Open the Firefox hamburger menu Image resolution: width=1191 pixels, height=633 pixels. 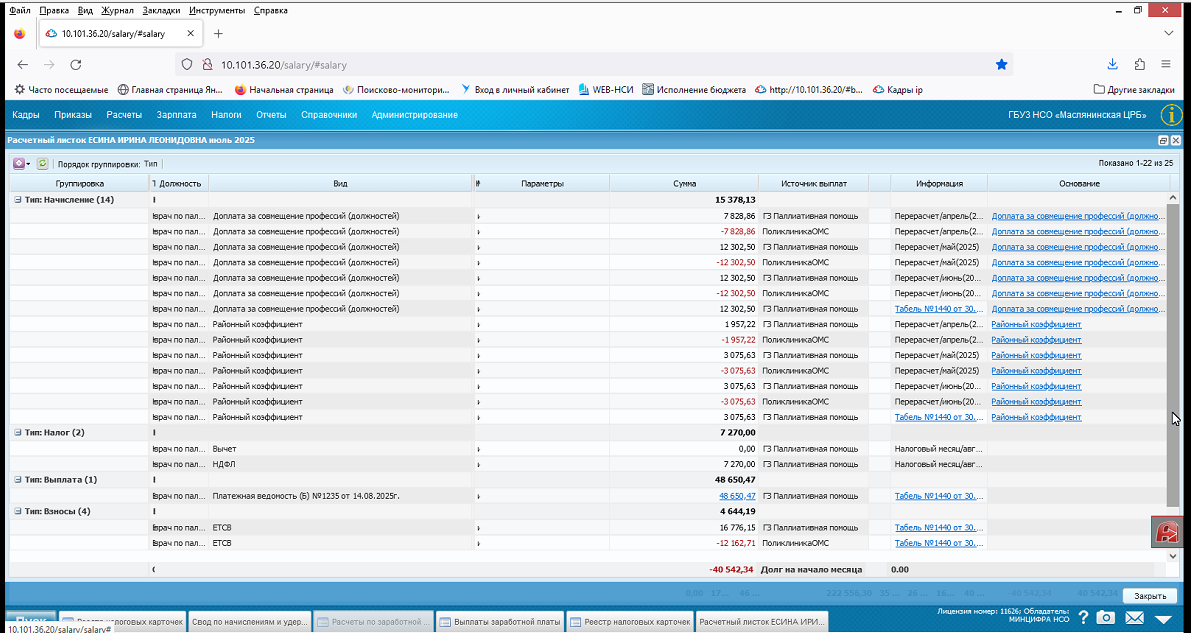pos(1166,65)
